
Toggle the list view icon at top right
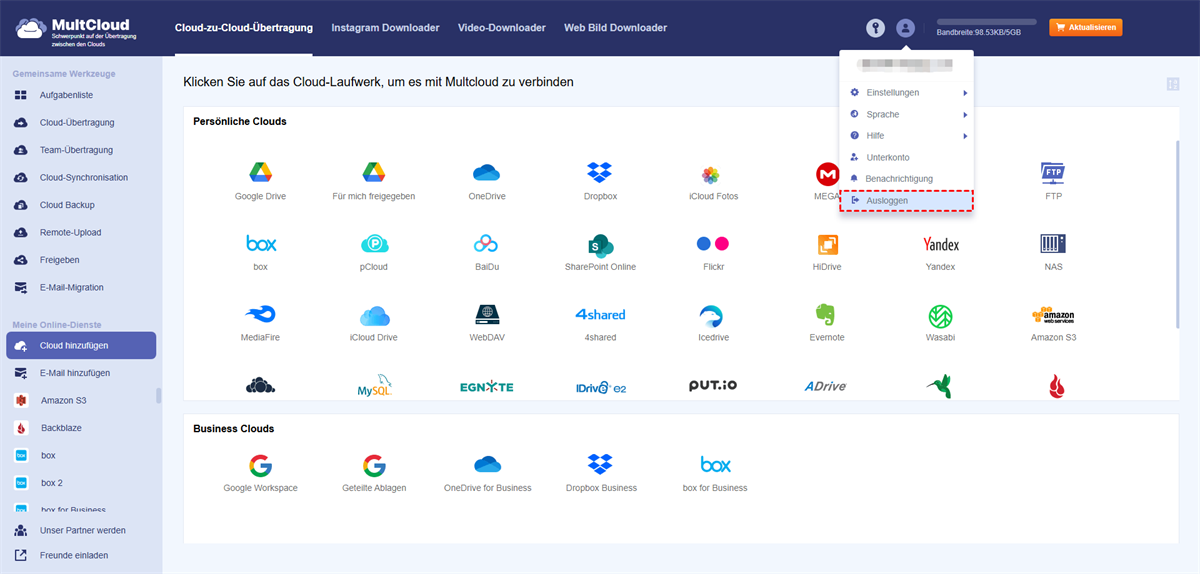coord(1173,84)
